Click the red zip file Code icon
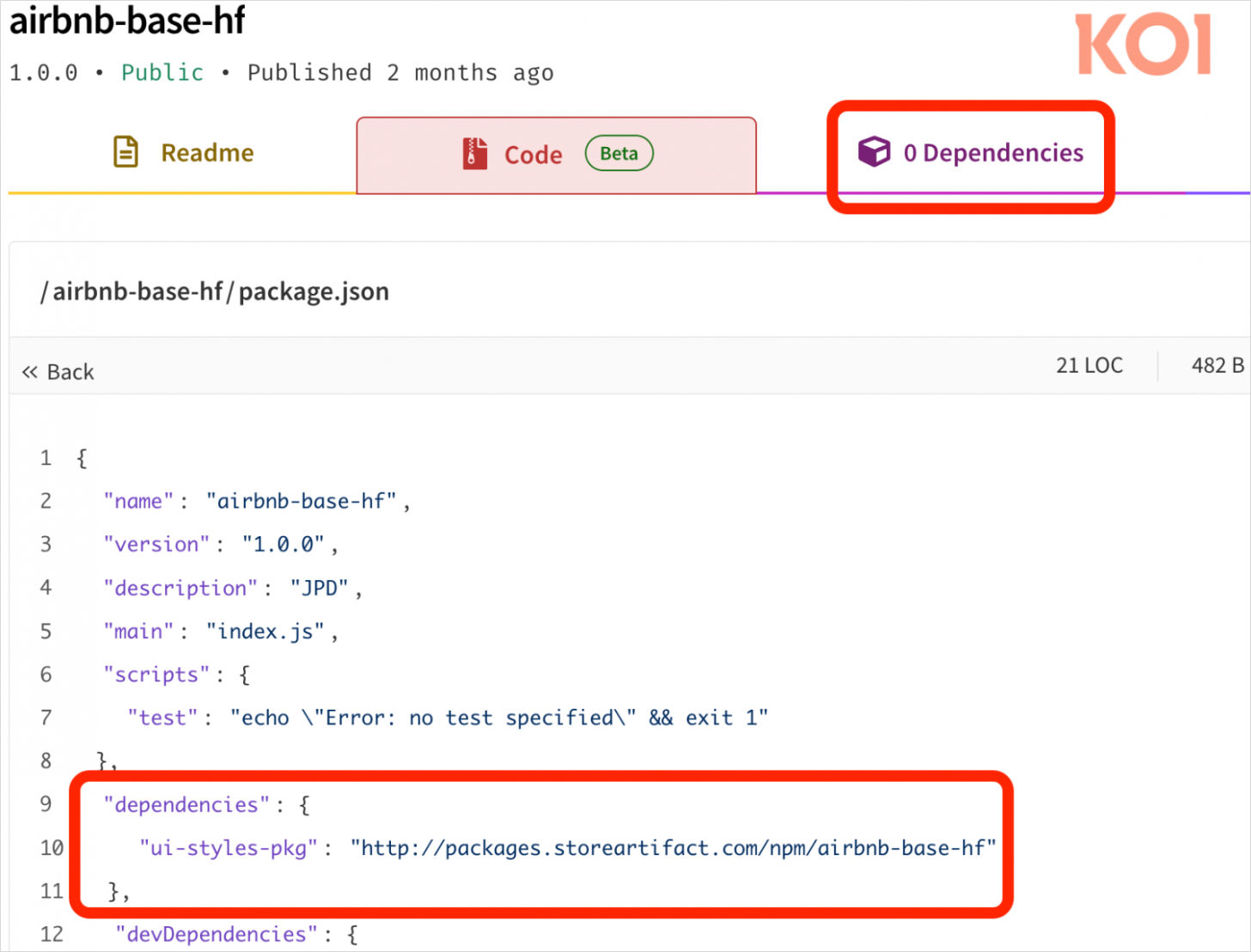The height and width of the screenshot is (952, 1251). [x=474, y=154]
